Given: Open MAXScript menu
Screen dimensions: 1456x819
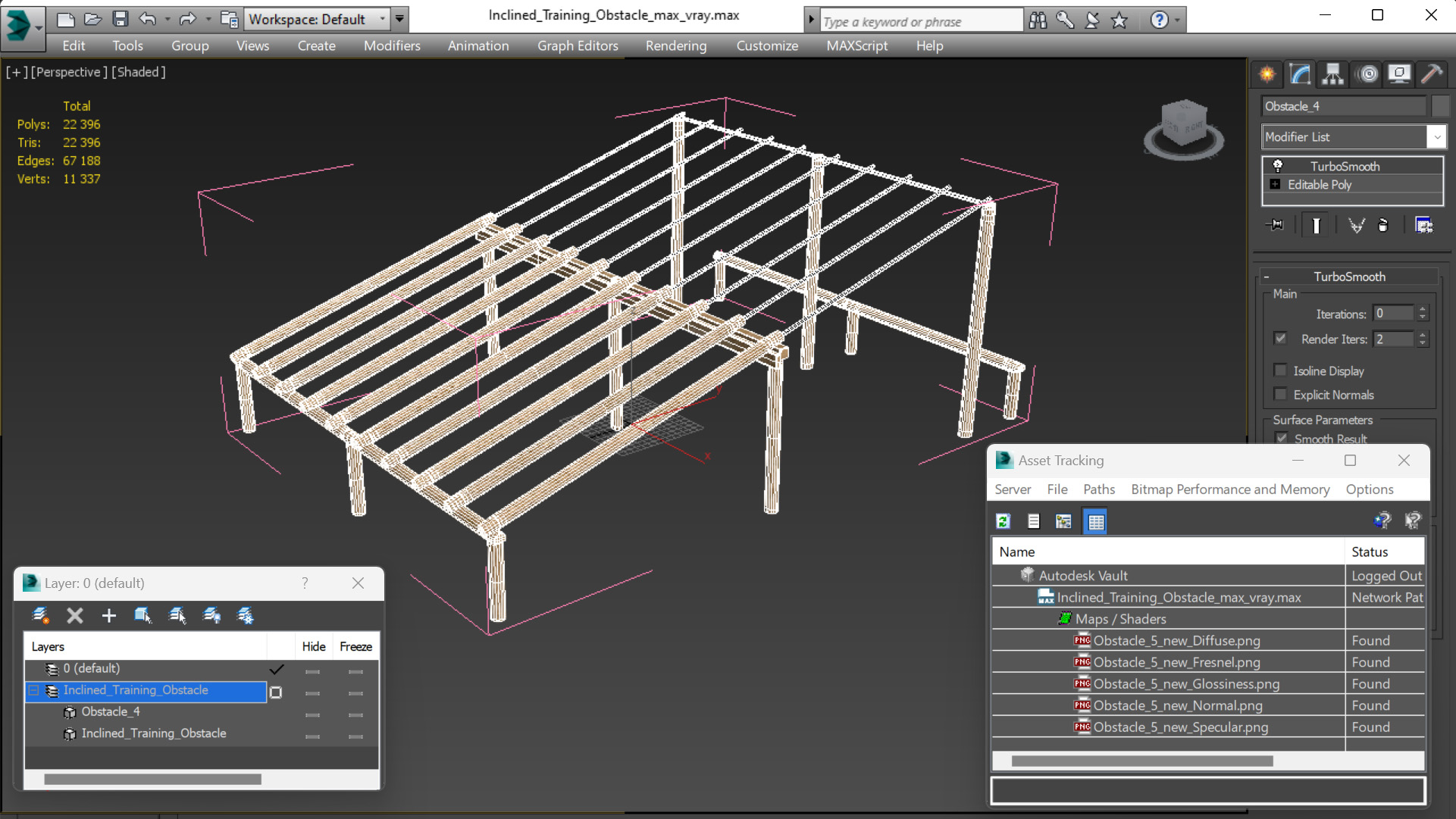Looking at the screenshot, I should [x=856, y=45].
